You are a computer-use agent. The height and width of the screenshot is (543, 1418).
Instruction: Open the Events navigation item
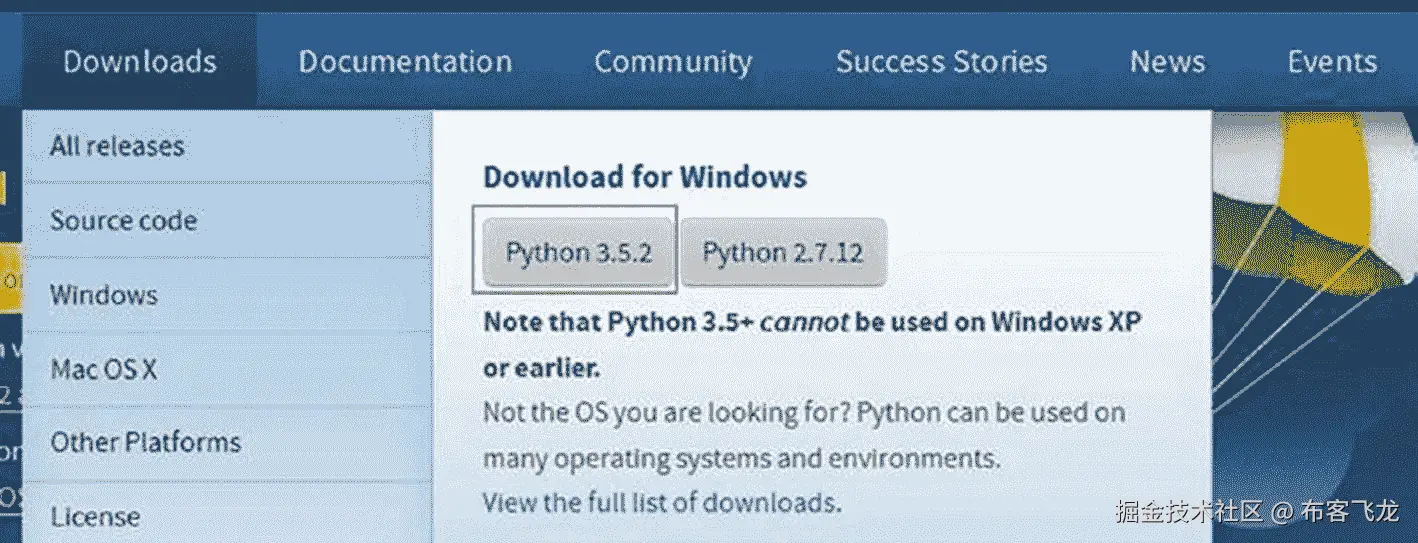point(1332,62)
